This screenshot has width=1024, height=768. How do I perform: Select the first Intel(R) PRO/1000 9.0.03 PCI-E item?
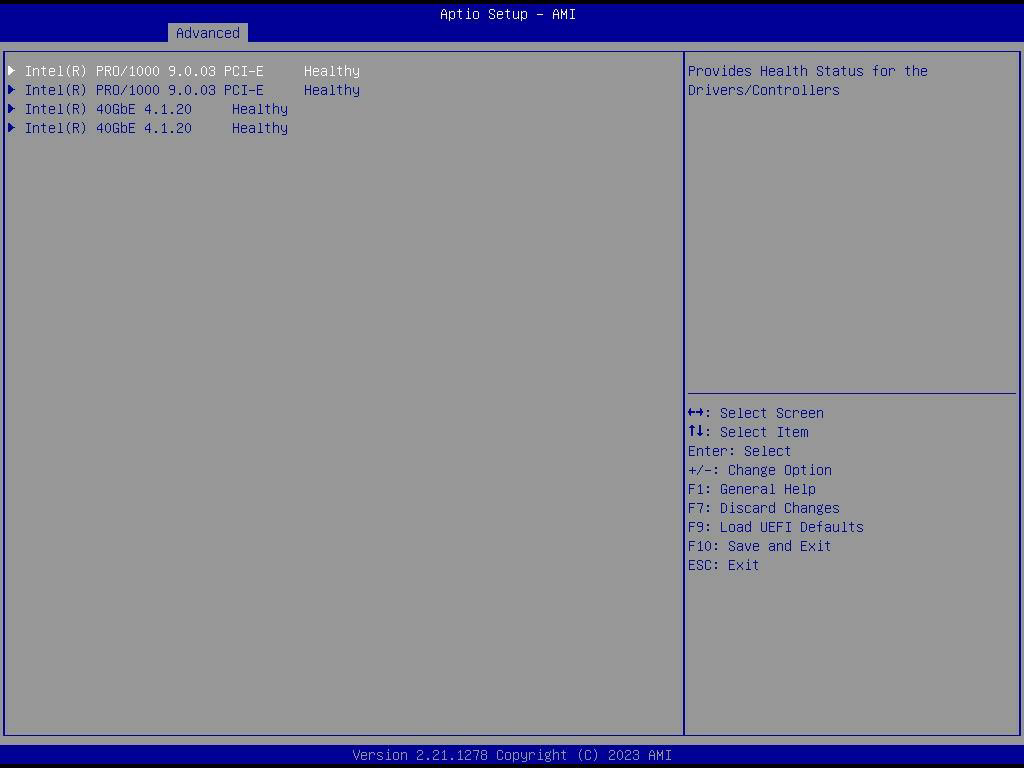(x=144, y=71)
